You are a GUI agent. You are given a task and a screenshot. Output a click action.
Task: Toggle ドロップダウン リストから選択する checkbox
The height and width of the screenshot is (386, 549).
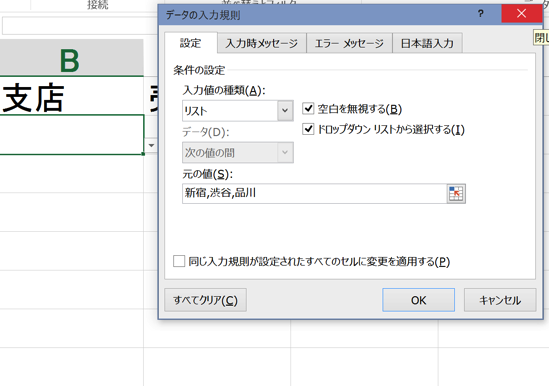click(x=308, y=129)
